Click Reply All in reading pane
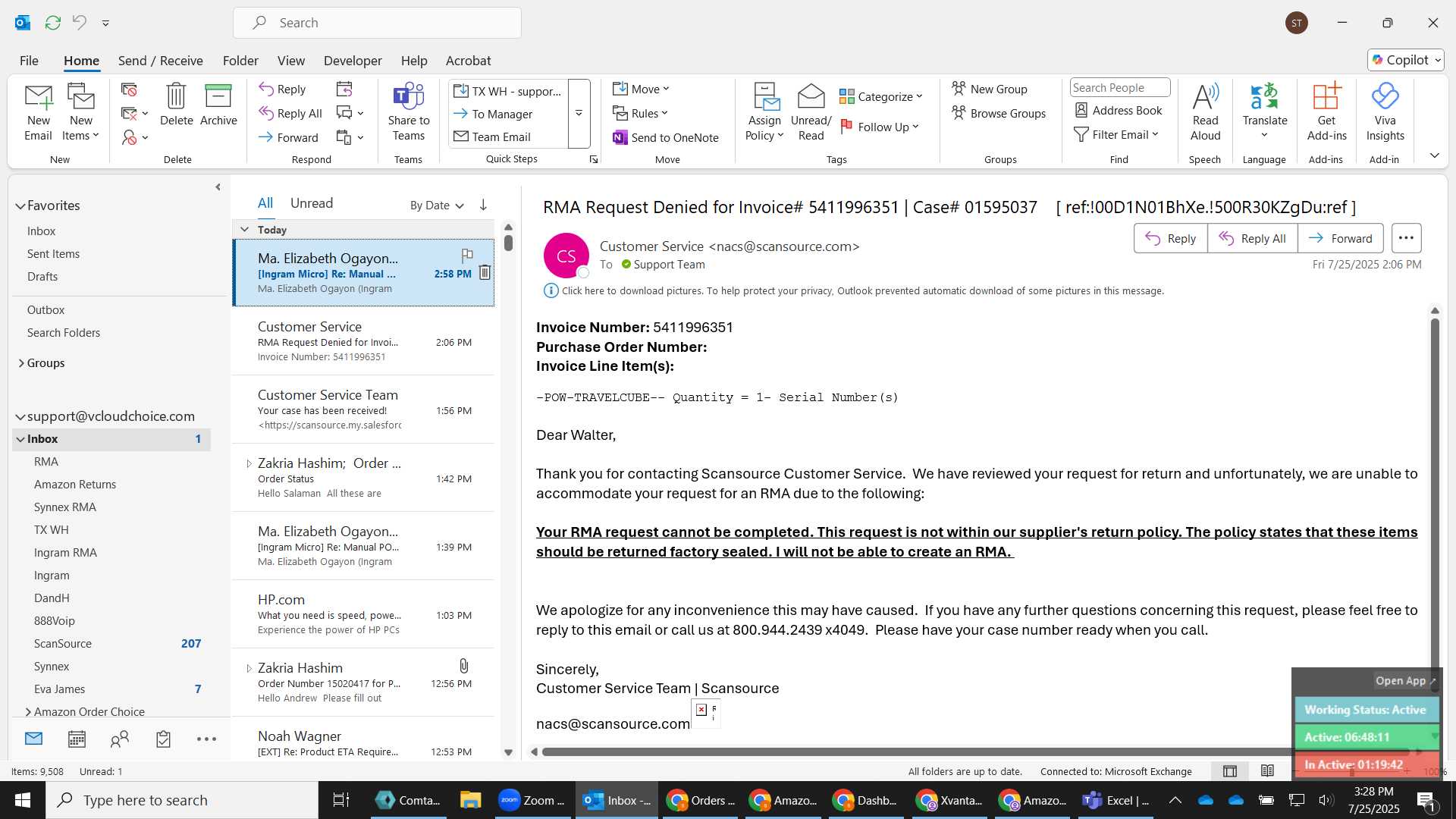 [x=1252, y=238]
